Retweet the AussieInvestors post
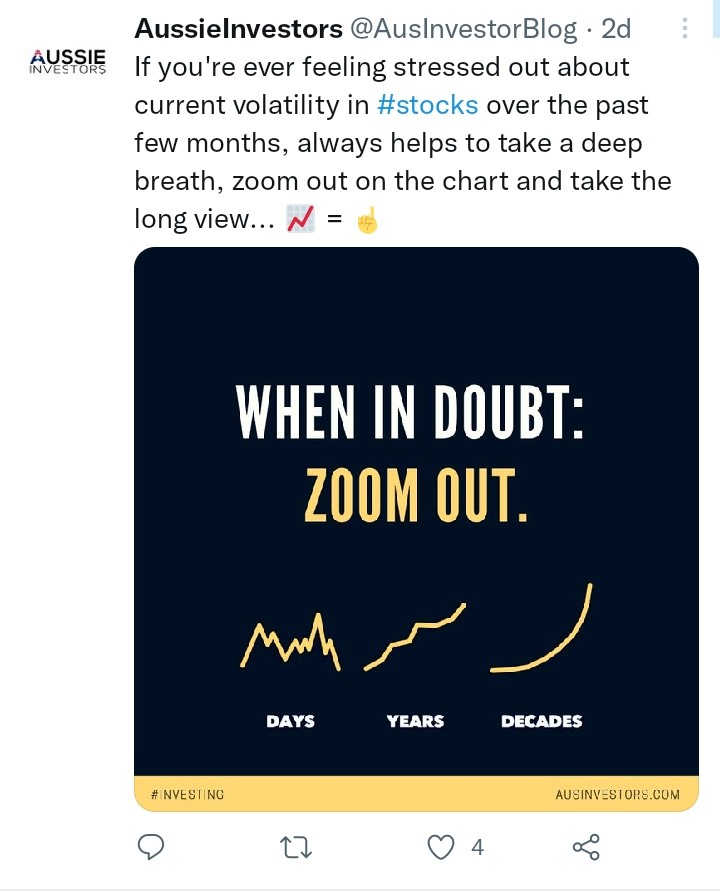 (x=295, y=848)
